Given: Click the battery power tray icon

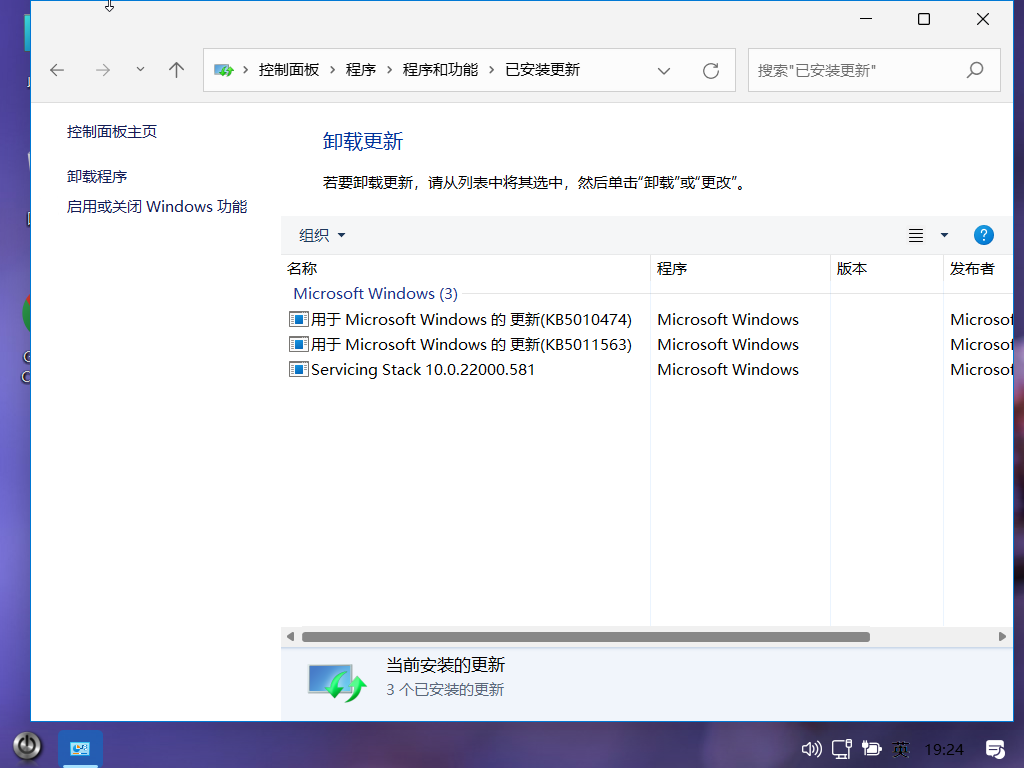Looking at the screenshot, I should click(x=872, y=748).
